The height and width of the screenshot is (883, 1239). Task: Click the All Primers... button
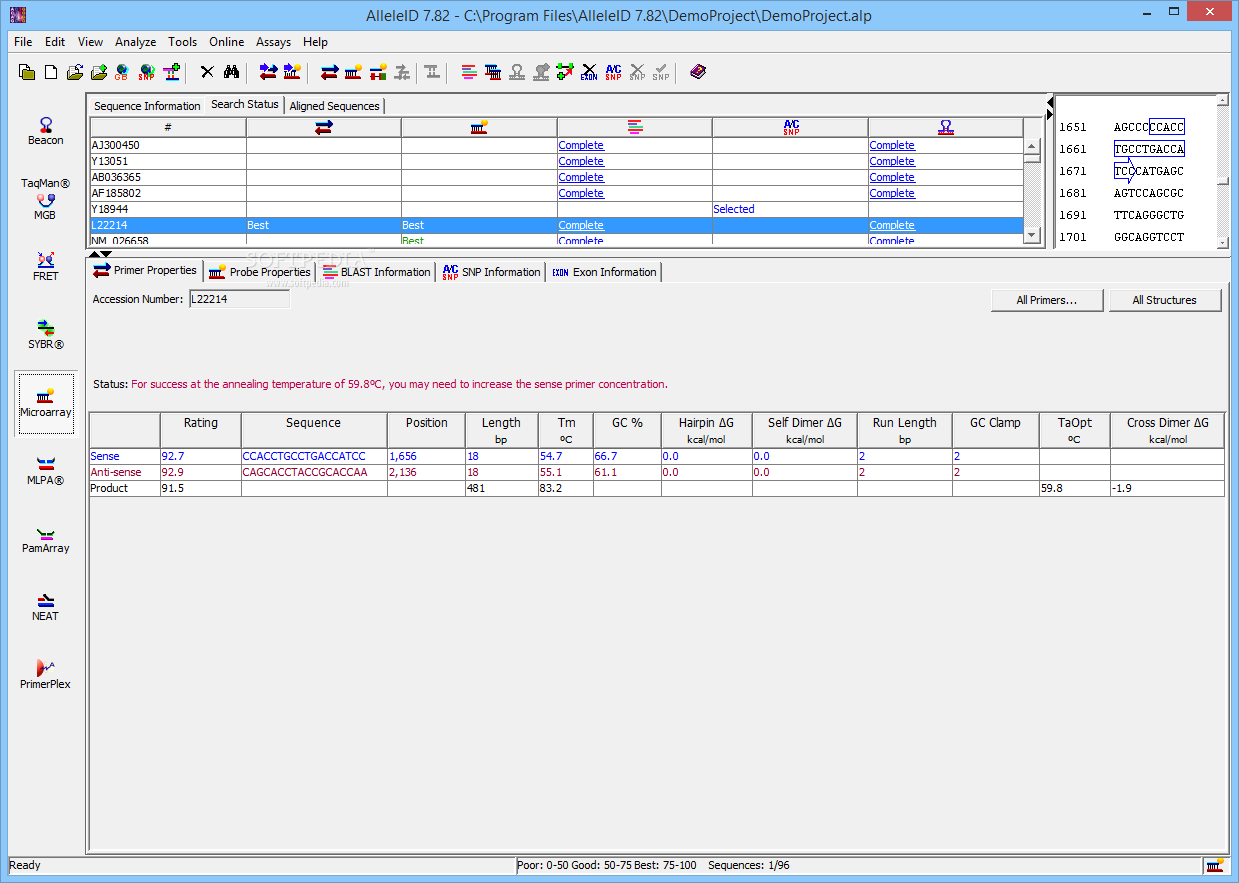[x=1047, y=300]
